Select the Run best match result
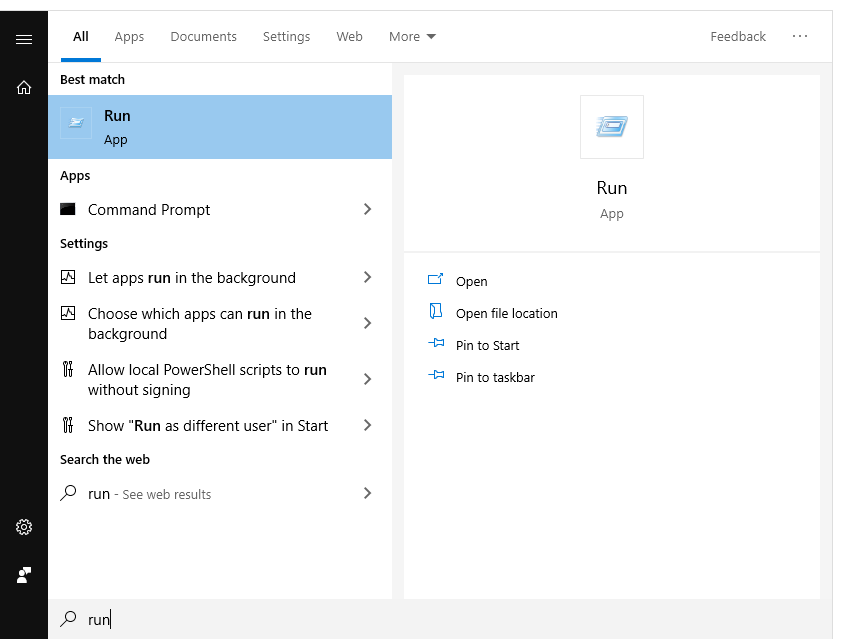Image resolution: width=843 pixels, height=639 pixels. pos(220,127)
